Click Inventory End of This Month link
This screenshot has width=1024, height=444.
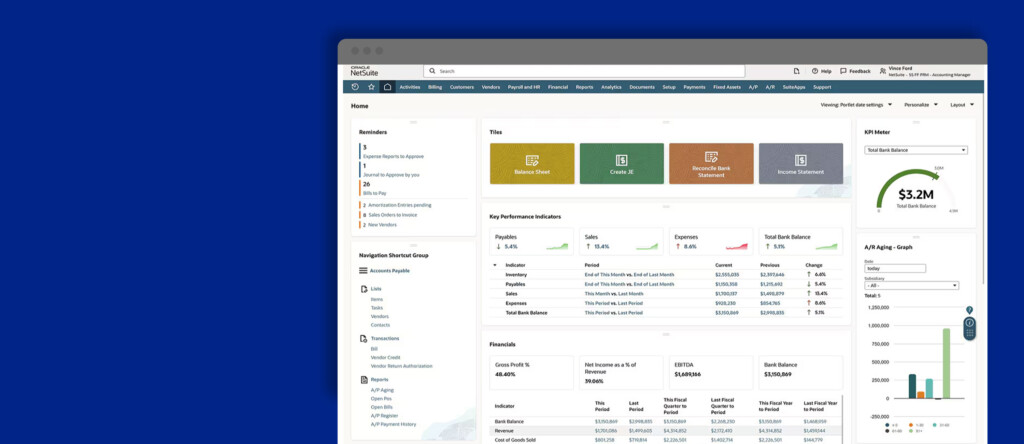[x=605, y=275]
